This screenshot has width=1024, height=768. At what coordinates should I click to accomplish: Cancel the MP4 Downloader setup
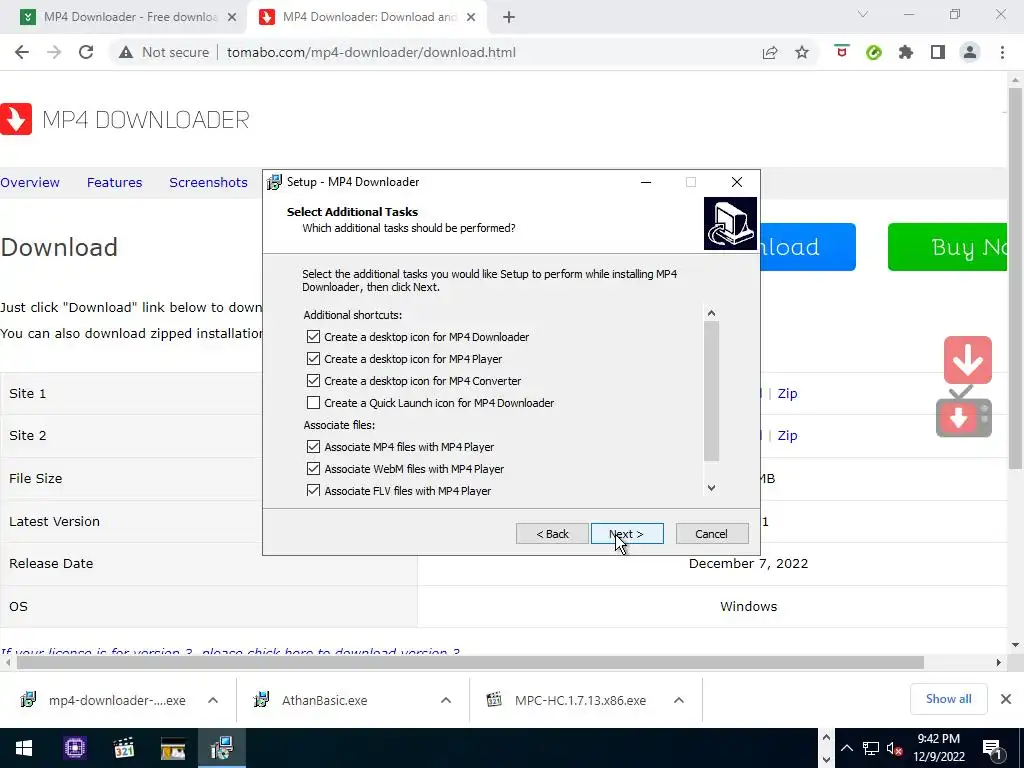711,534
